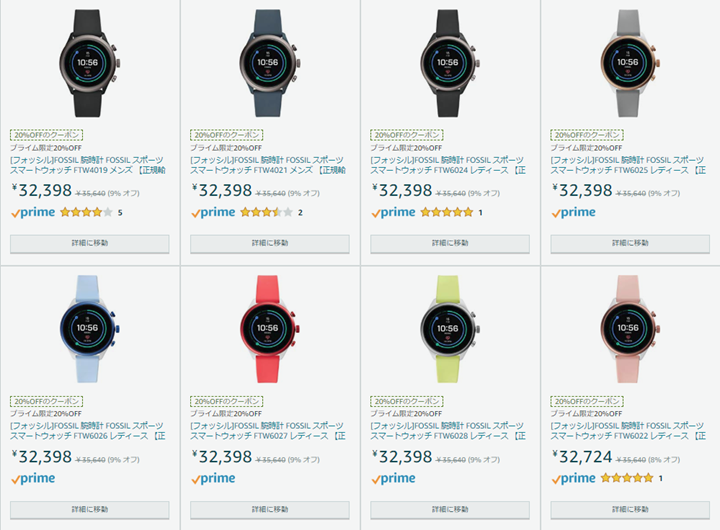Click the star rating of FTW4021 with 2 reviews
Image resolution: width=720 pixels, height=530 pixels.
point(266,212)
